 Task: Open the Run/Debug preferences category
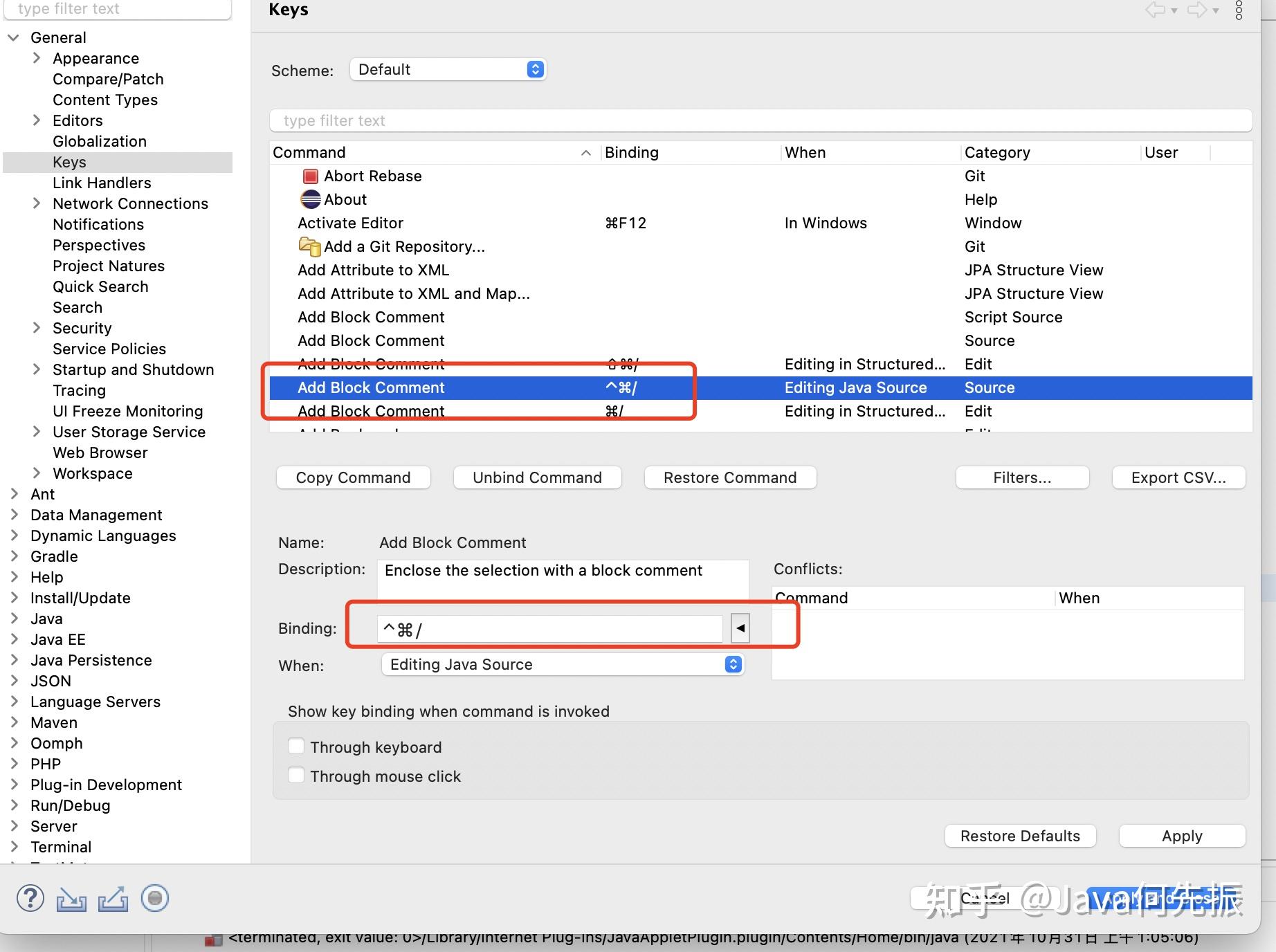point(70,805)
